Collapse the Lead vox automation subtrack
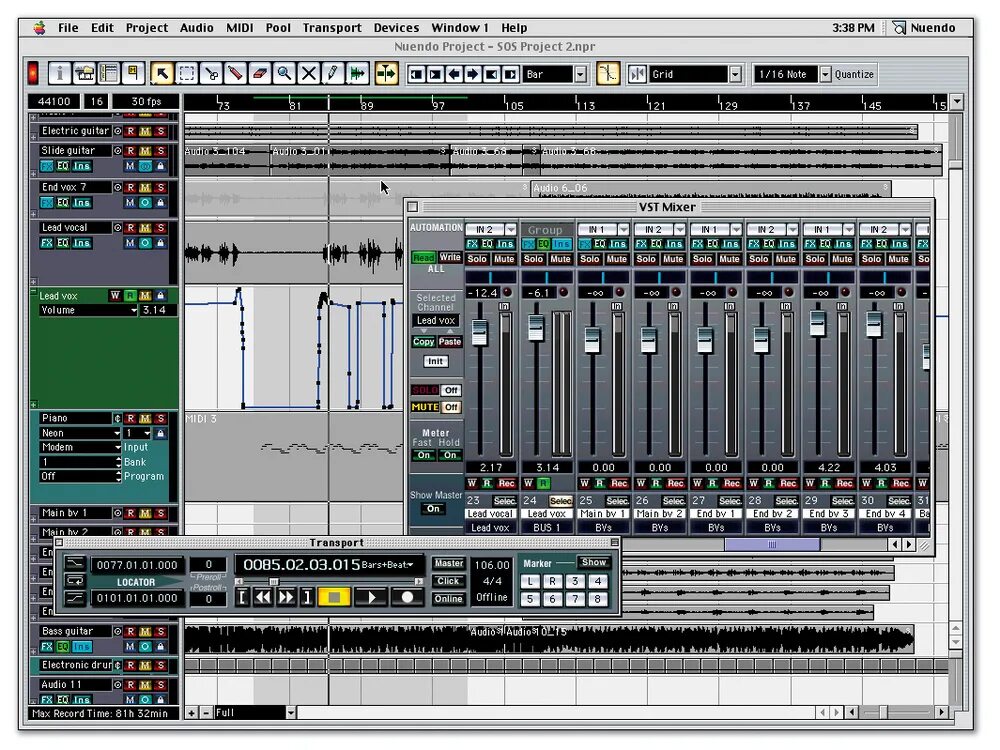The height and width of the screenshot is (750, 1000). (x=33, y=292)
